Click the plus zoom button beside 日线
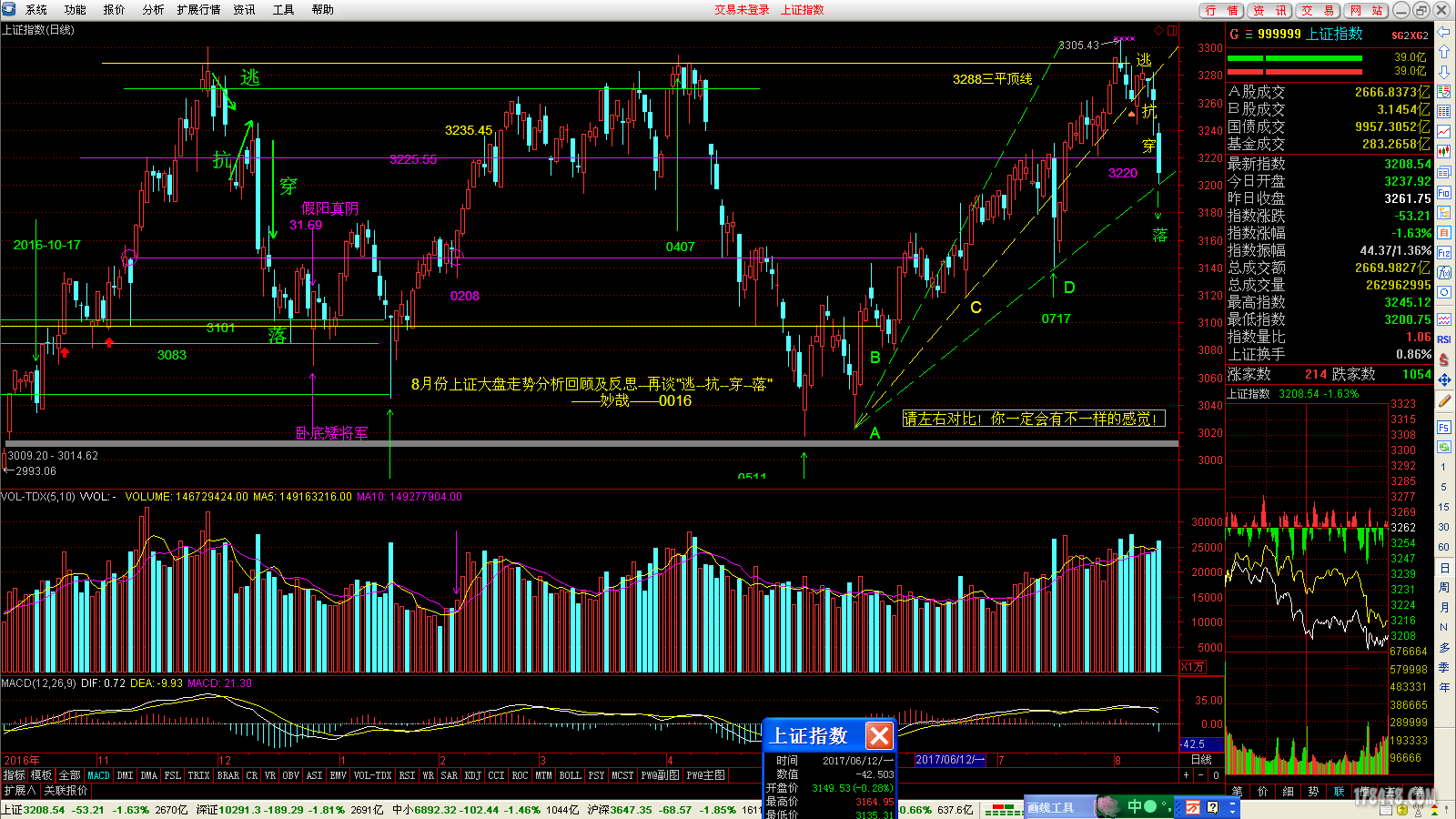This screenshot has width=1456, height=819. click(x=1186, y=775)
